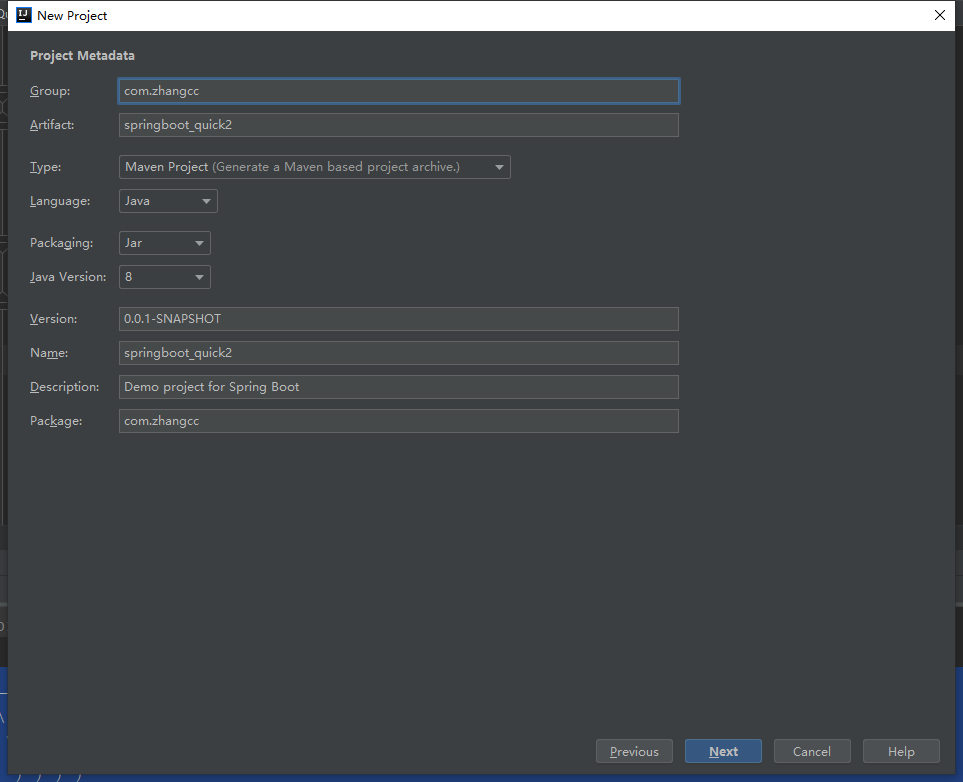Click the Description field for Spring Boot

pyautogui.click(x=399, y=387)
